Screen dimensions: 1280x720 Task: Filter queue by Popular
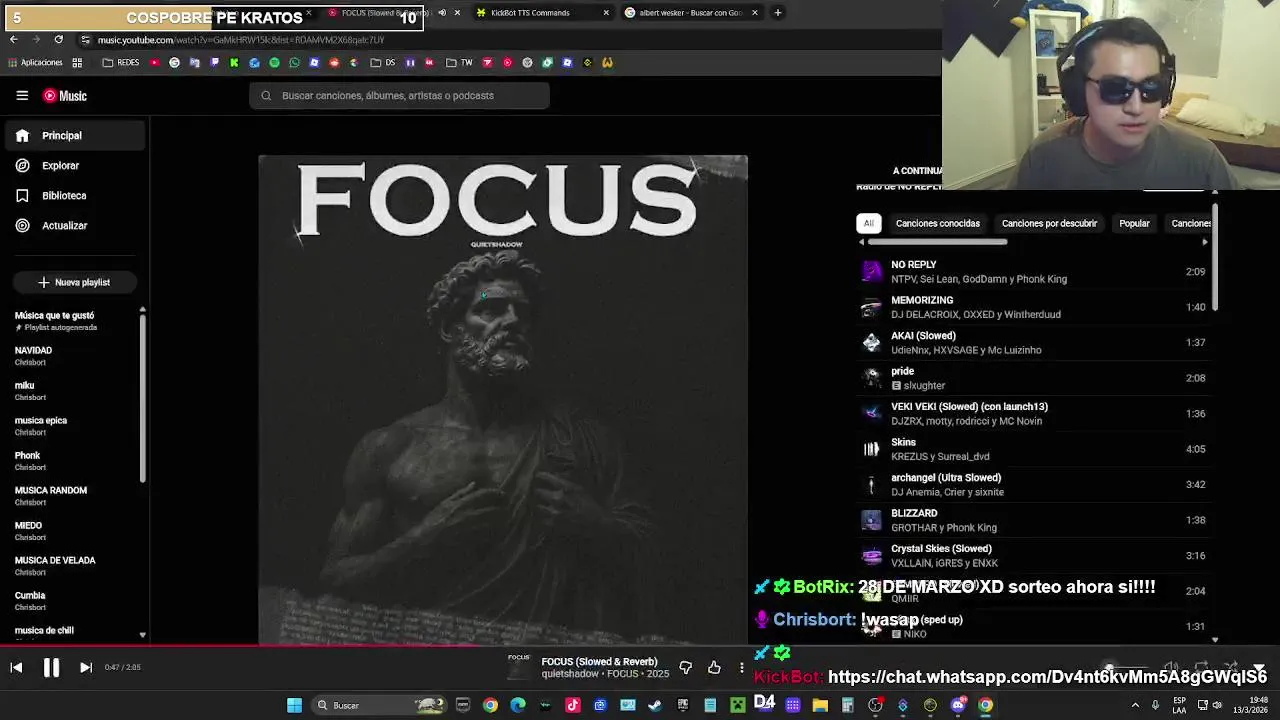tap(1134, 223)
